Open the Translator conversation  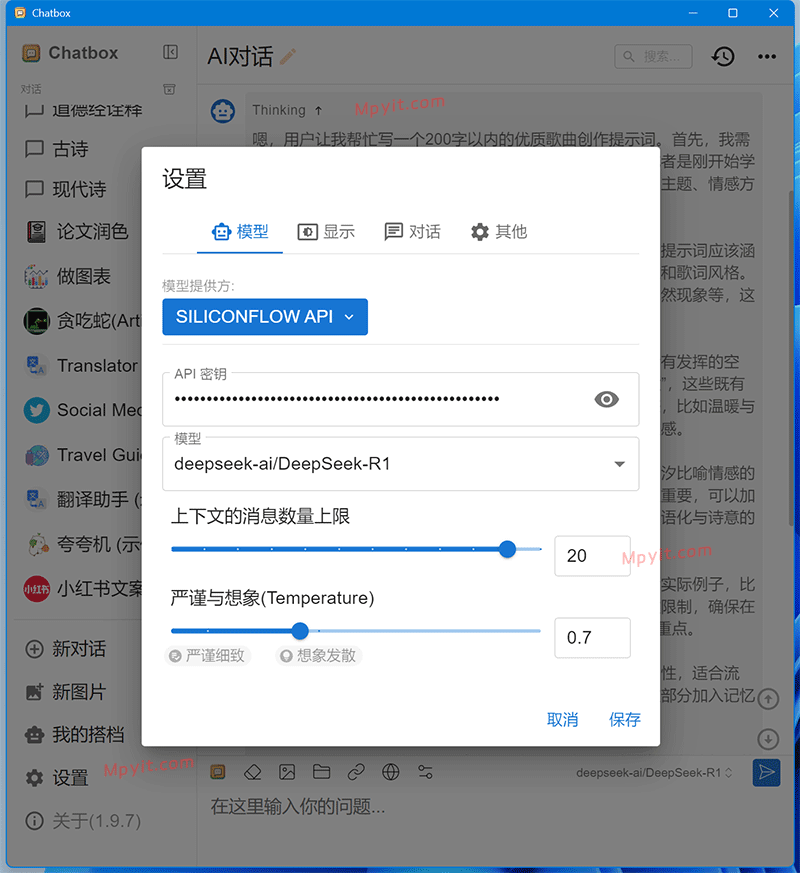click(x=78, y=365)
